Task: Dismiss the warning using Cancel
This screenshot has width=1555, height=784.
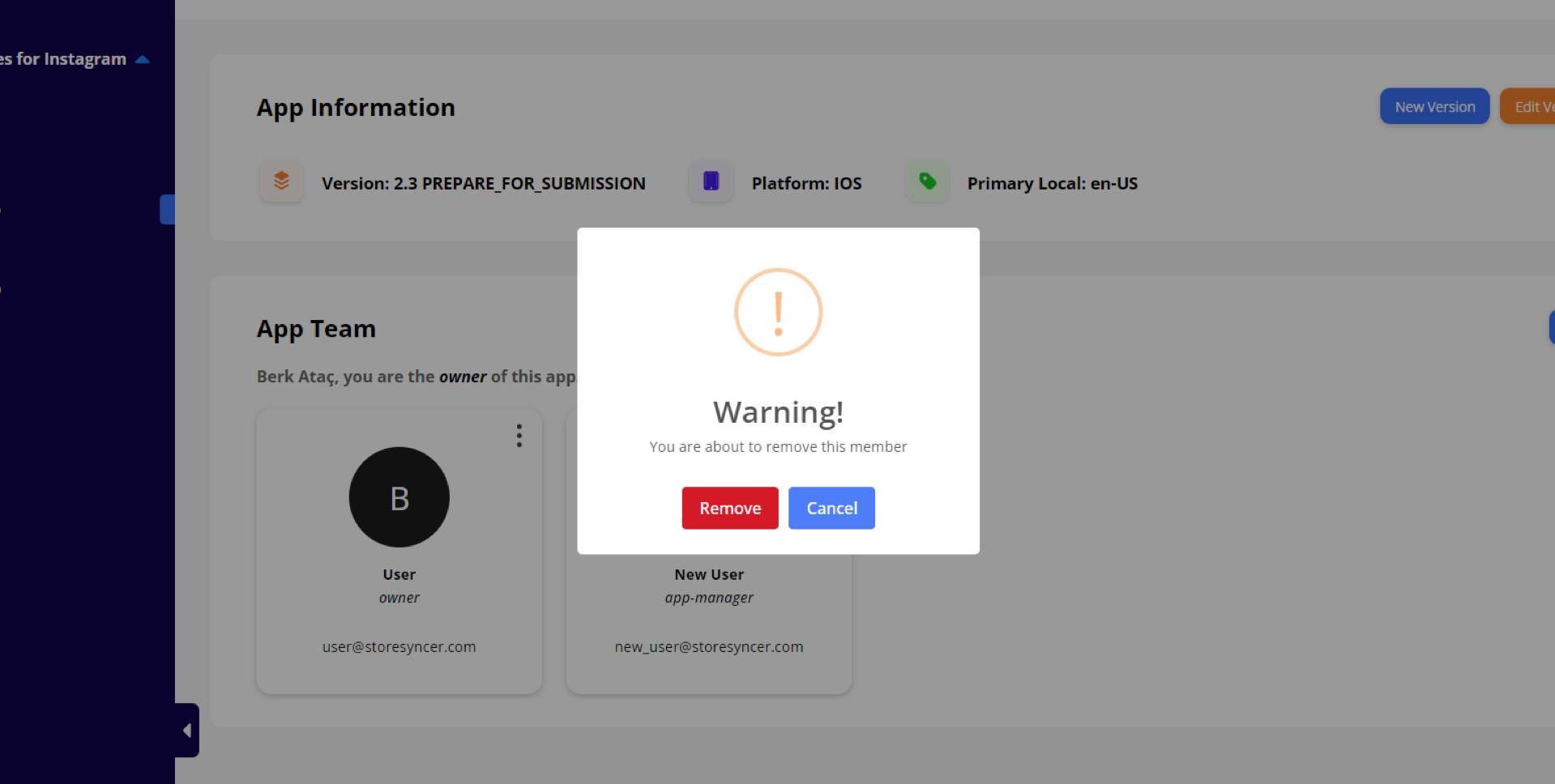Action: tap(831, 508)
